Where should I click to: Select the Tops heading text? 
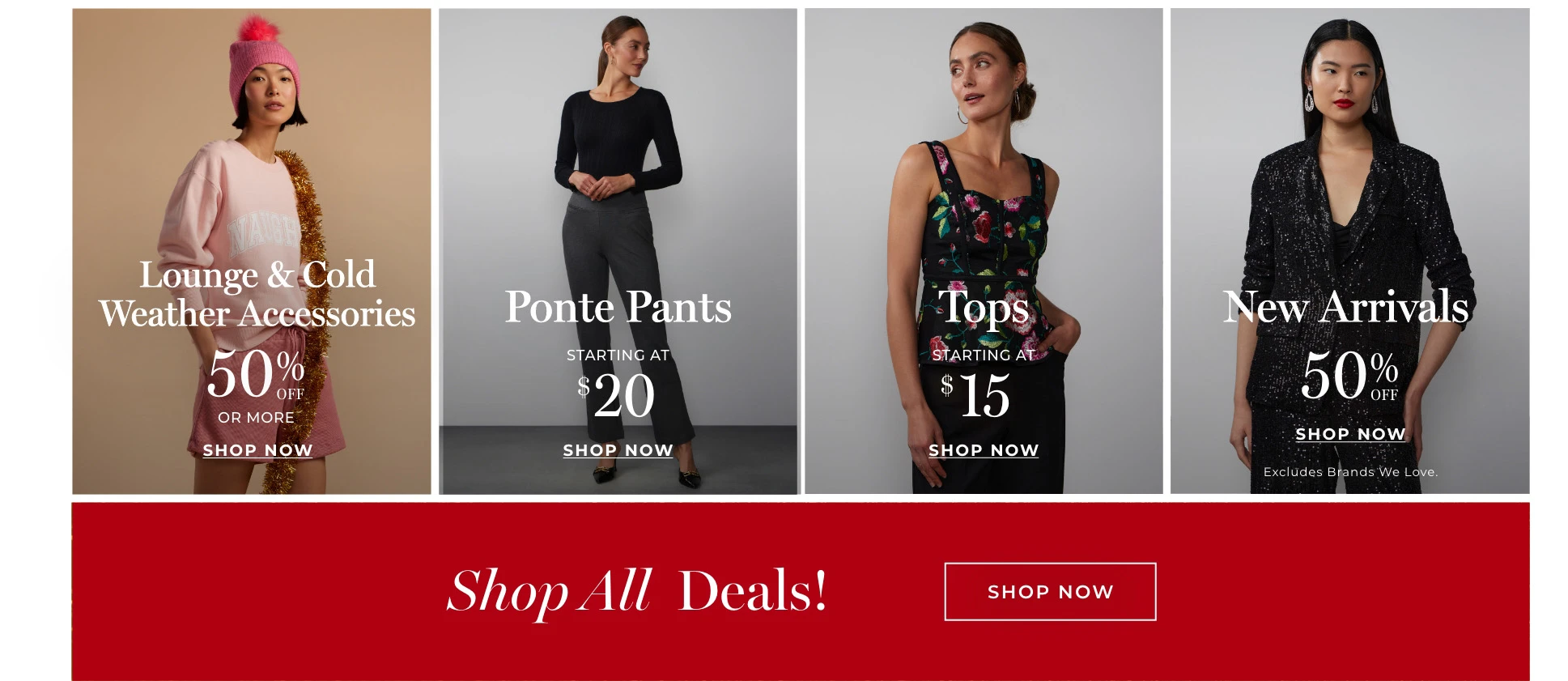point(984,308)
